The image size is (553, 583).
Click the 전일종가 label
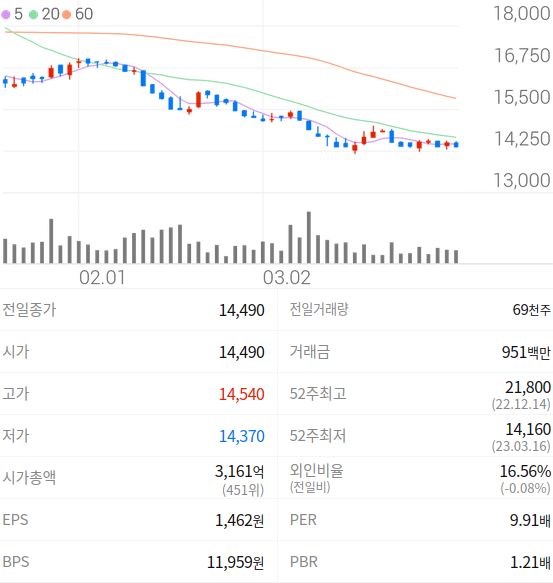coord(29,310)
